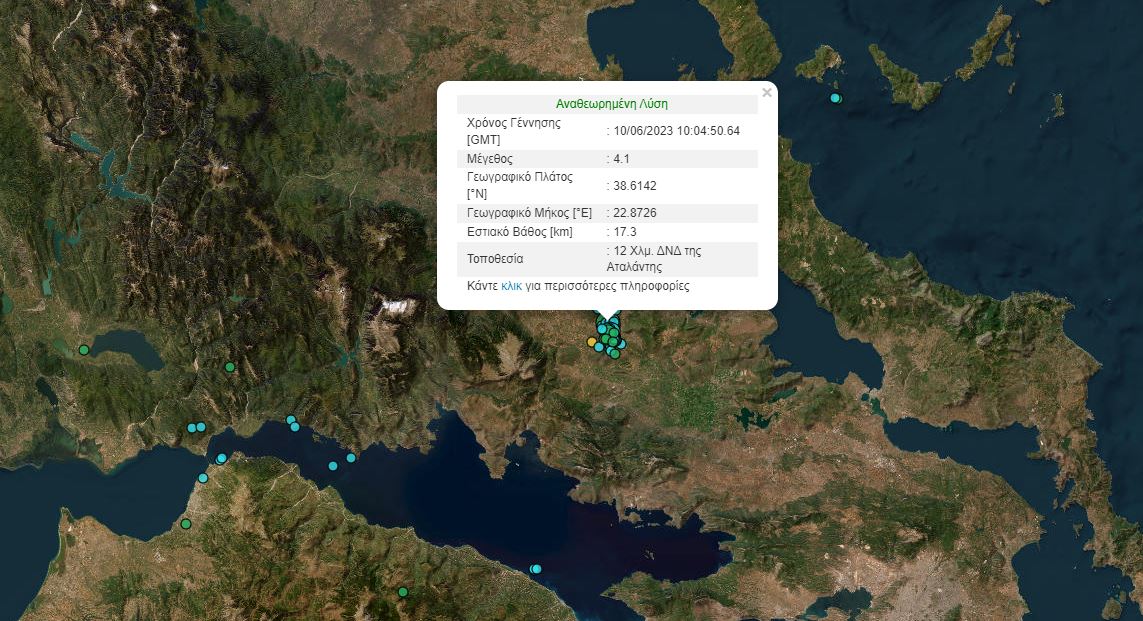Image resolution: width=1143 pixels, height=621 pixels.
Task: Open the 'κλικ' link for more information
Action: 511,286
